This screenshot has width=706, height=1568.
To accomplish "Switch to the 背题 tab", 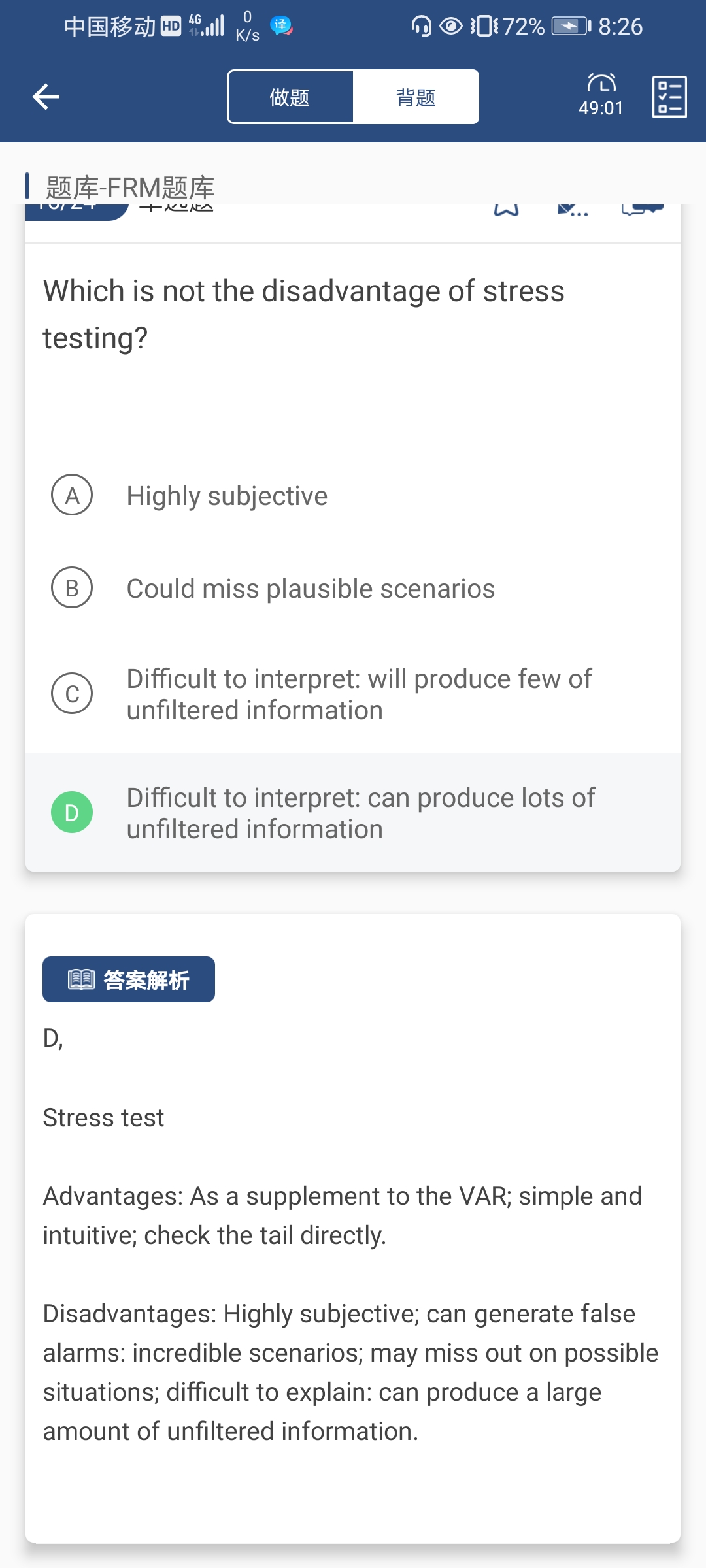I will click(x=416, y=97).
